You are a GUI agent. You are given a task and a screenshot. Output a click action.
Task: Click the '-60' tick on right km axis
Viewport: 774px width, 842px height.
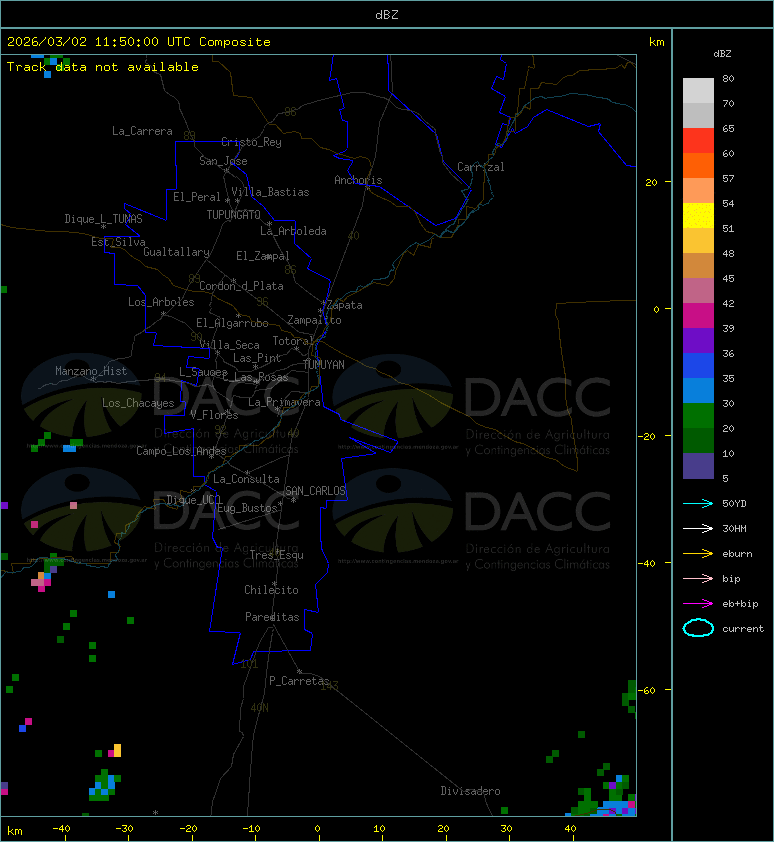[x=647, y=690]
